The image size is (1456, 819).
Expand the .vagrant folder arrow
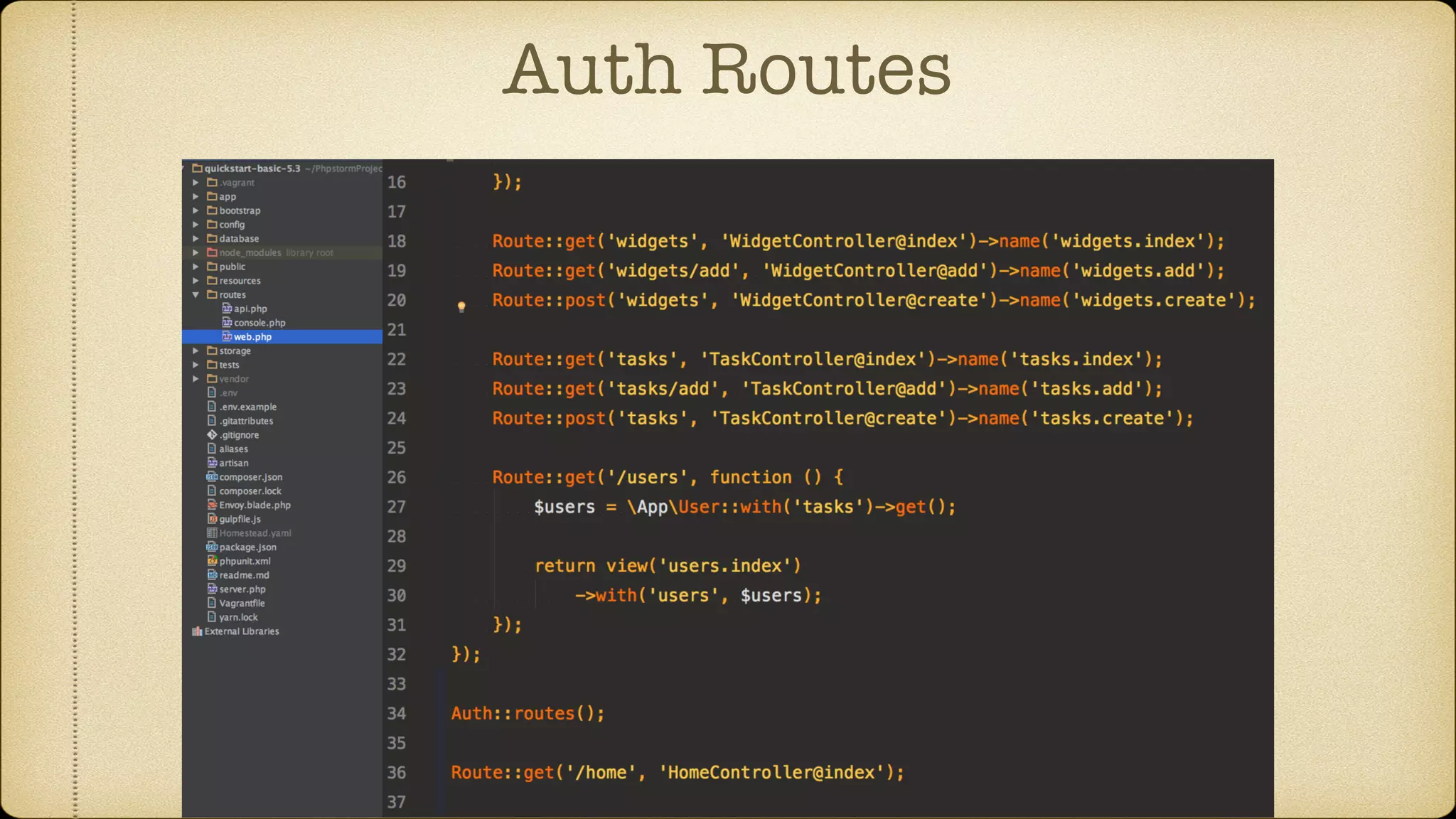click(x=196, y=183)
